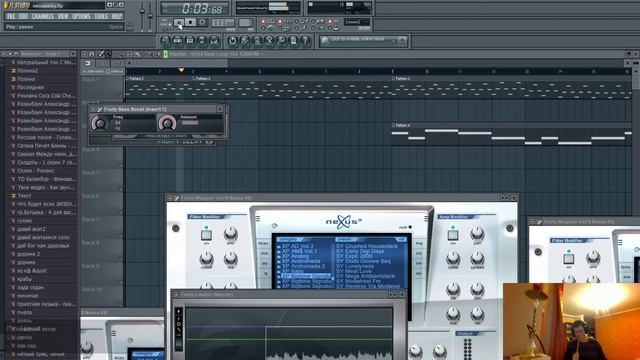640x360 pixels.
Task: Toggle Amp Modifier on button in front Nexus
Action: [453, 235]
